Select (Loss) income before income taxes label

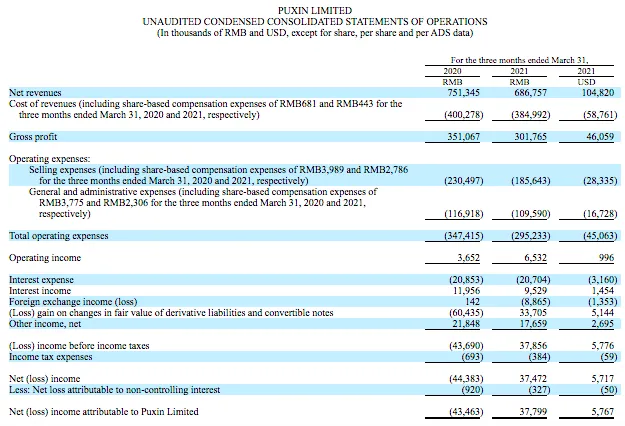click(x=79, y=346)
